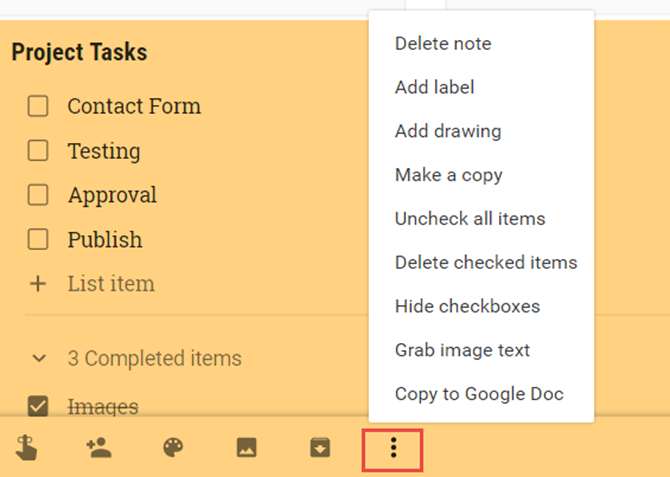Select Delete note from the menu
670x477 pixels.
coord(443,44)
